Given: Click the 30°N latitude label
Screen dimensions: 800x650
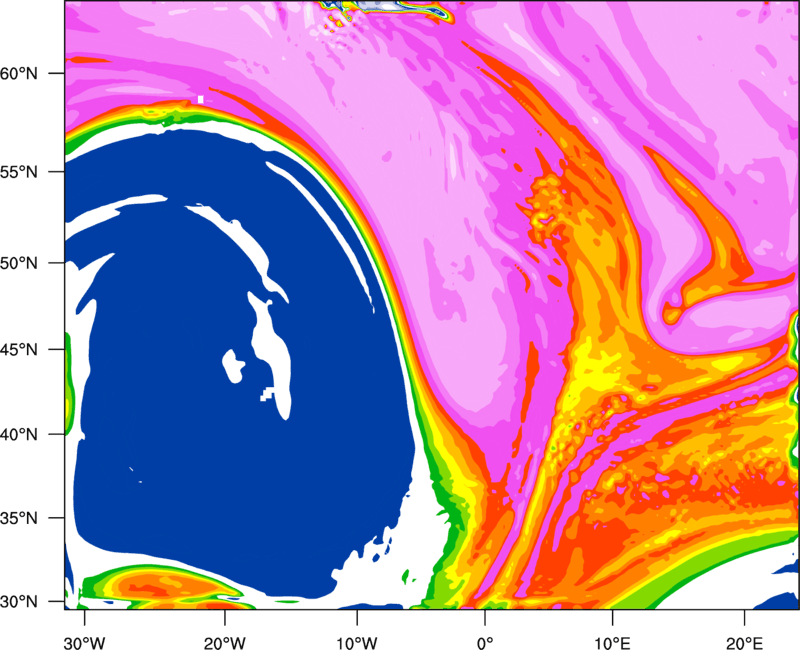Looking at the screenshot, I should pyautogui.click(x=19, y=602).
